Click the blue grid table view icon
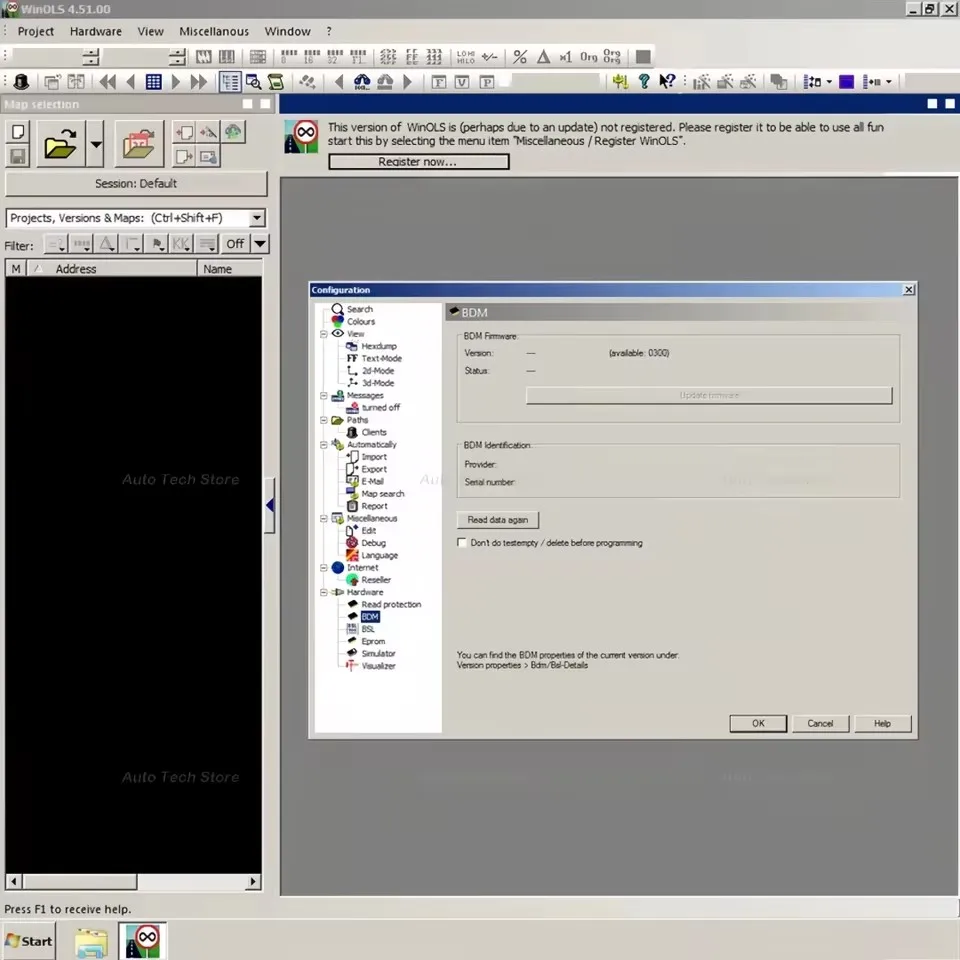This screenshot has width=960, height=960. point(154,81)
